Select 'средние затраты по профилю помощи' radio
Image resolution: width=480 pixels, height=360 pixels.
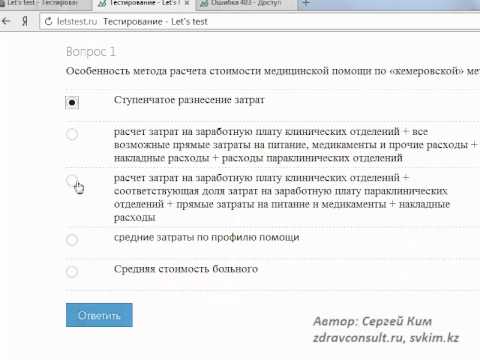72,240
